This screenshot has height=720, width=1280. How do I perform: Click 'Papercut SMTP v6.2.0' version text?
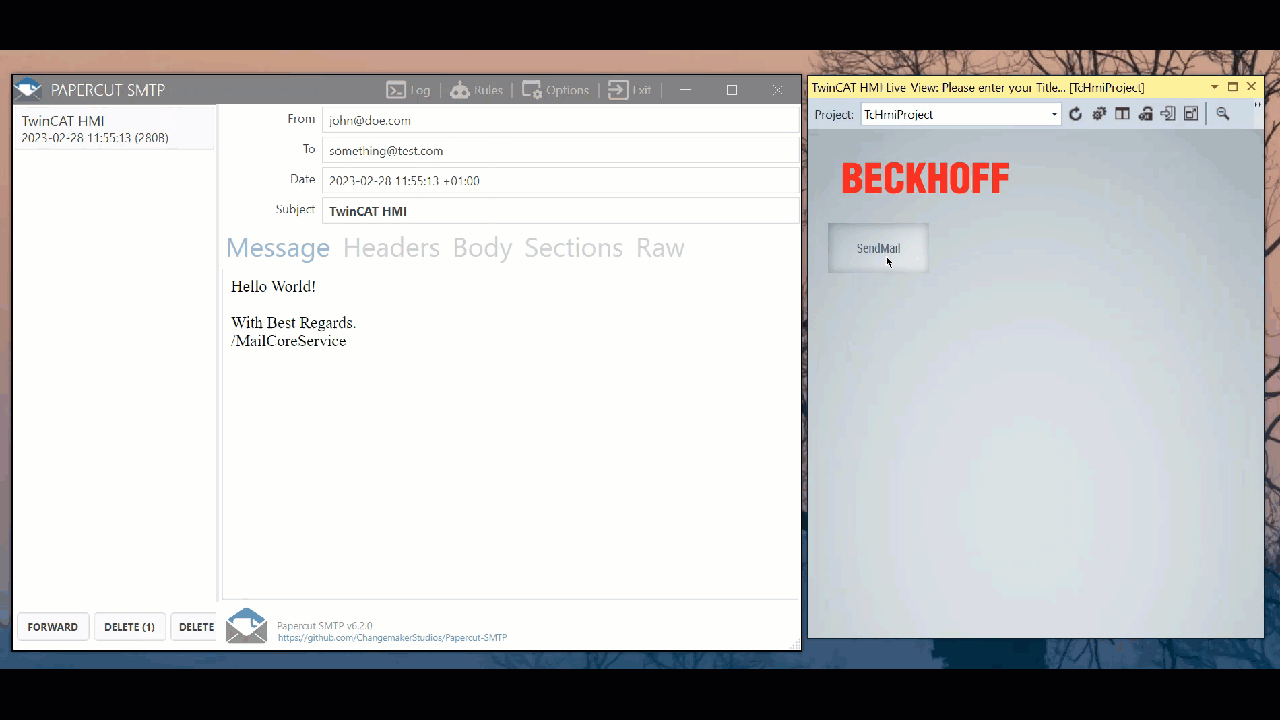[x=325, y=626]
